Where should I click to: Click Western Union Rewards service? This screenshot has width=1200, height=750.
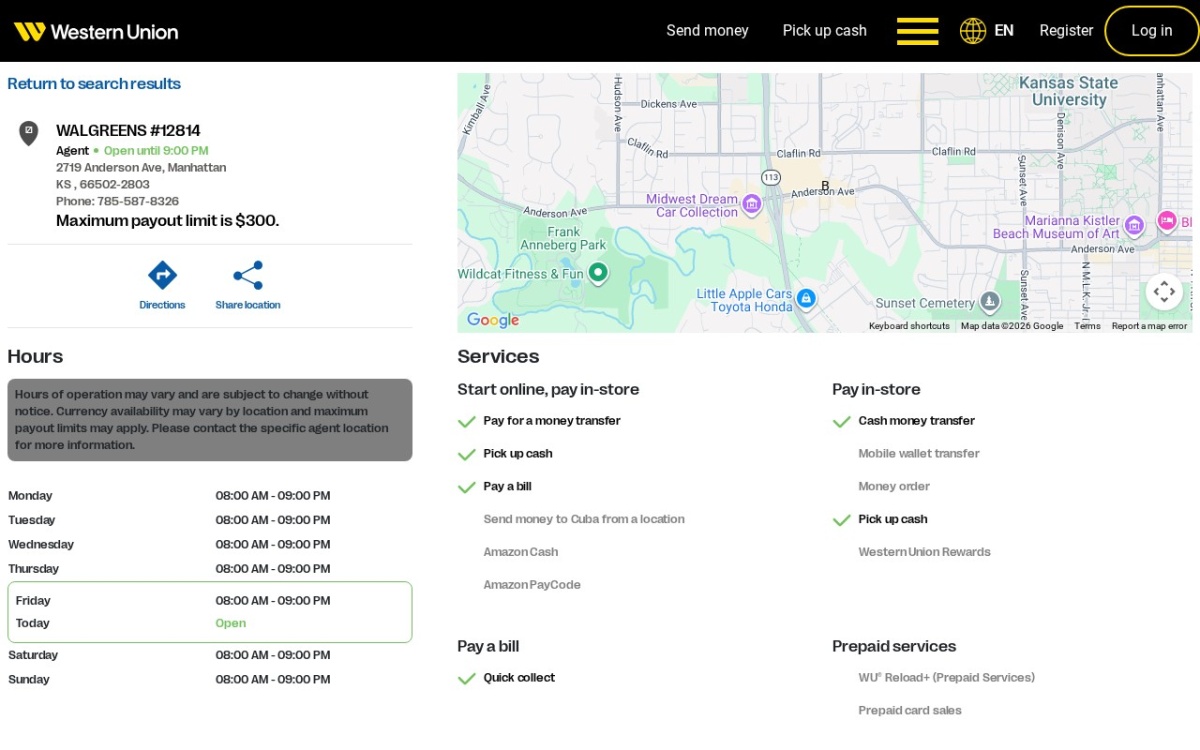(924, 552)
